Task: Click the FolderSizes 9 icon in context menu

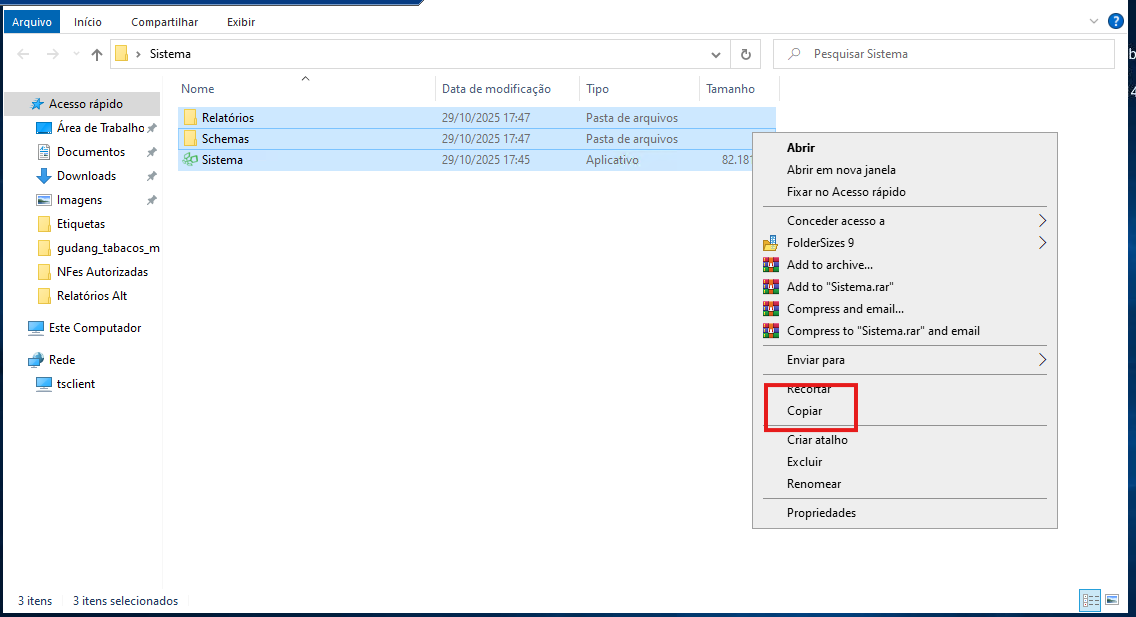Action: coord(770,243)
